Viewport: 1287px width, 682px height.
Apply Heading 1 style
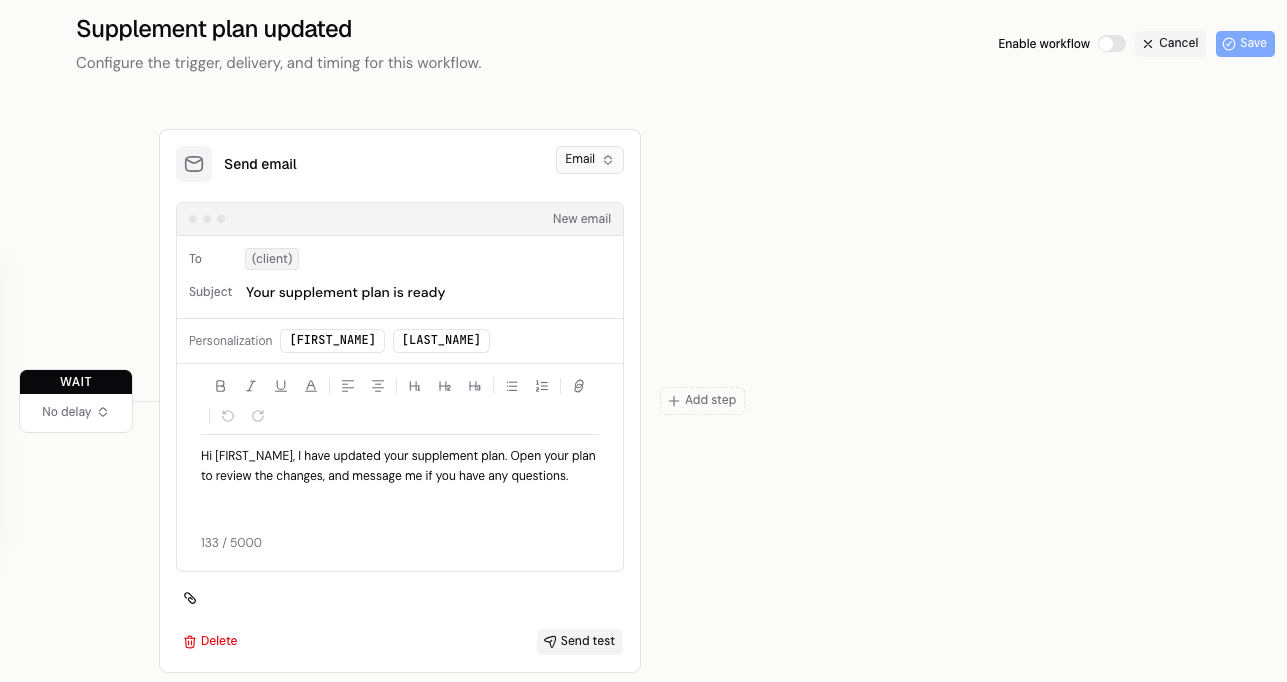pyautogui.click(x=415, y=386)
